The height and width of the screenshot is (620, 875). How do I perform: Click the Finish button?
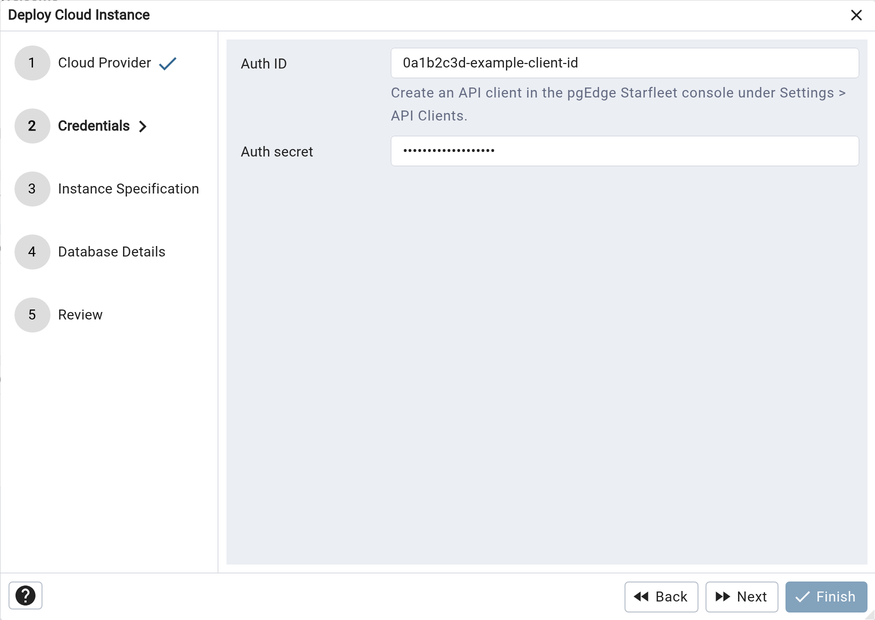(x=826, y=597)
